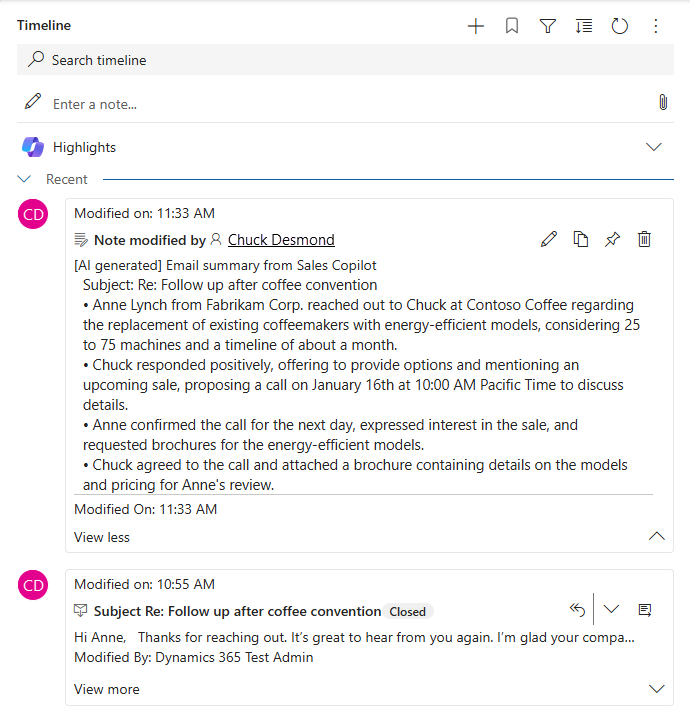Screen dimensions: 690x706
Task: Click View more on the email
Action: [107, 689]
